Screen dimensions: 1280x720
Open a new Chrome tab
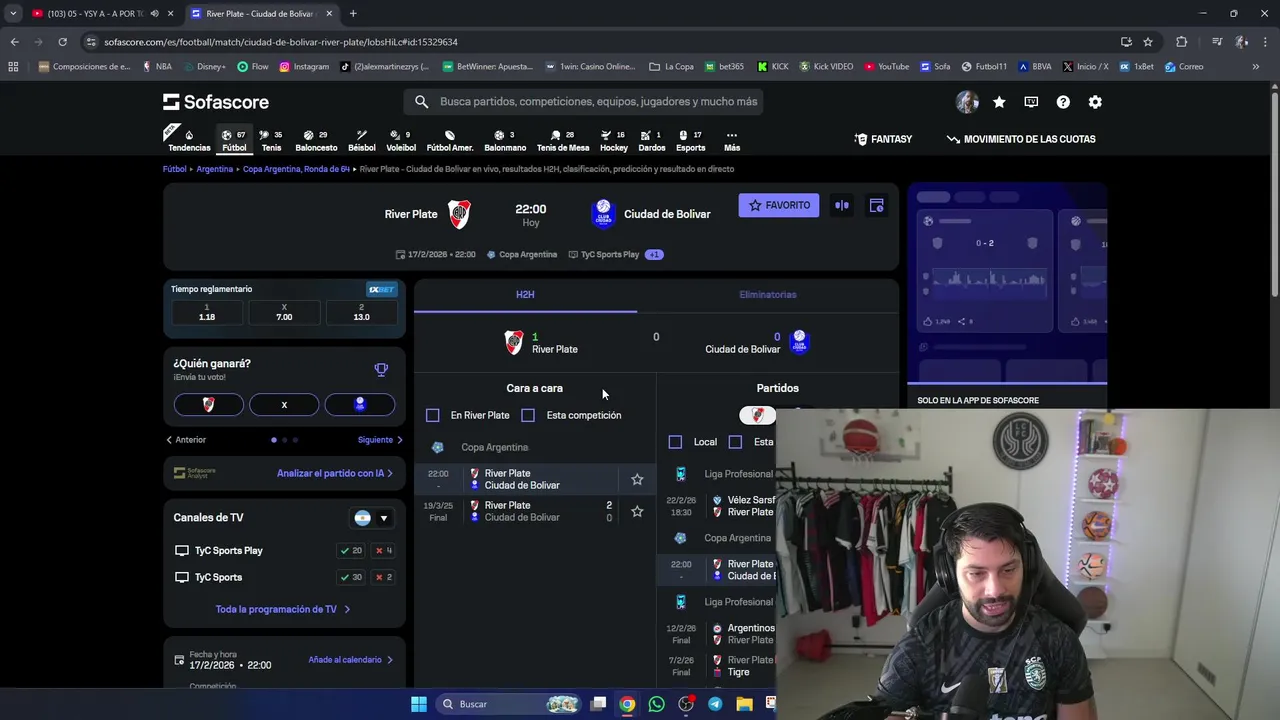click(353, 14)
